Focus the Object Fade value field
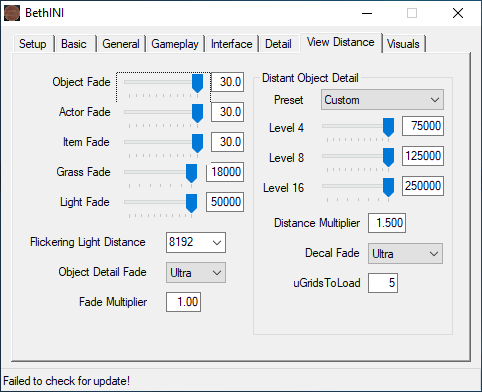 tap(227, 82)
